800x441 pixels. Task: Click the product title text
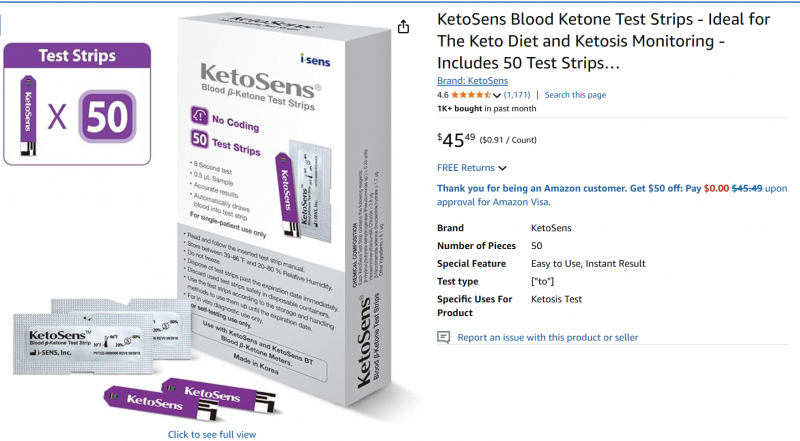pyautogui.click(x=604, y=41)
